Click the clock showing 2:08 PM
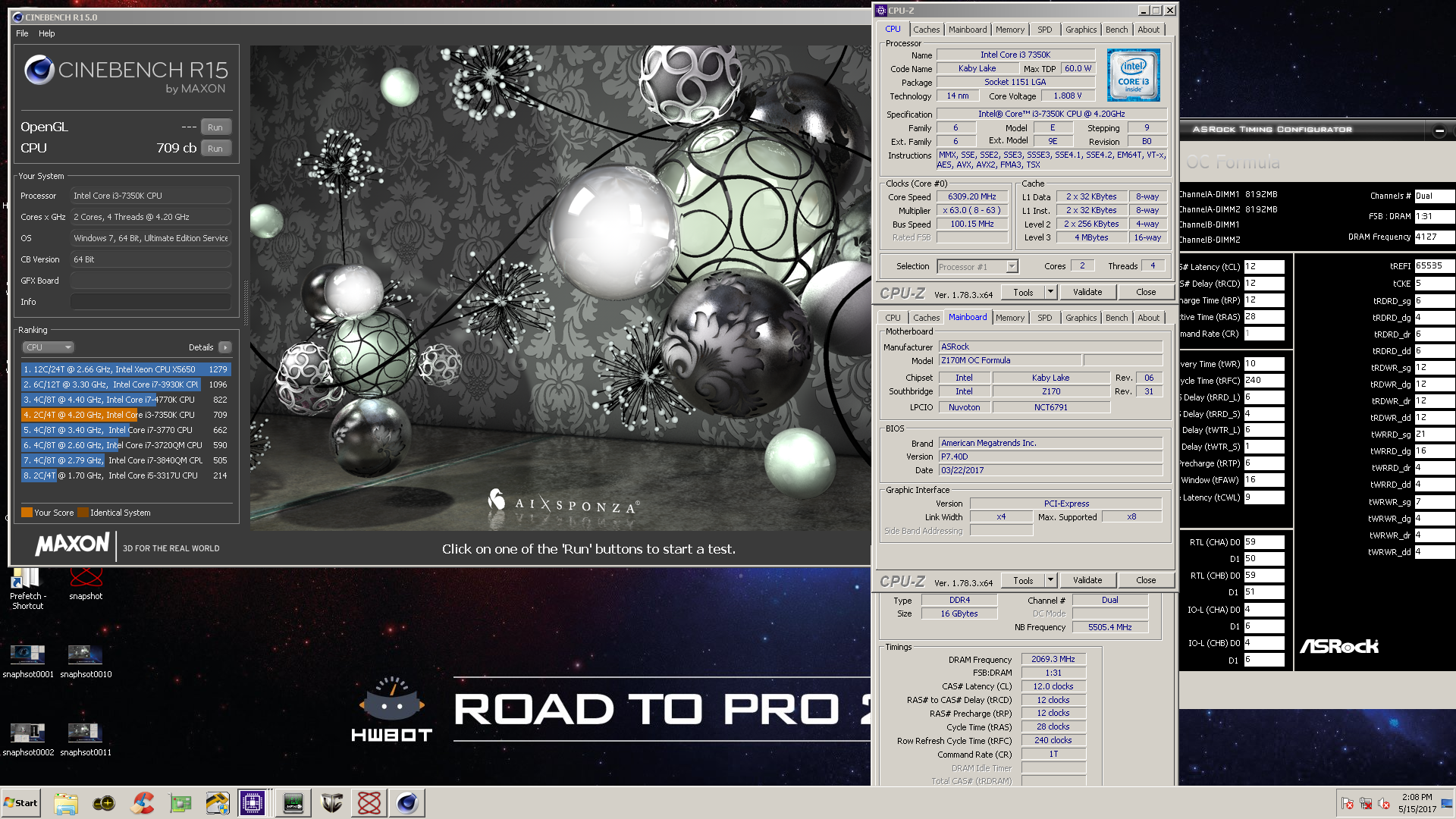The width and height of the screenshot is (1456, 819). point(1417,803)
